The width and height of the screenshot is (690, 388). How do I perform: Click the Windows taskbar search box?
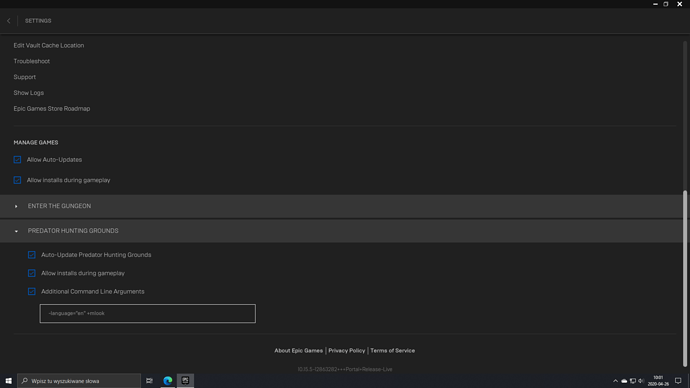(79, 381)
